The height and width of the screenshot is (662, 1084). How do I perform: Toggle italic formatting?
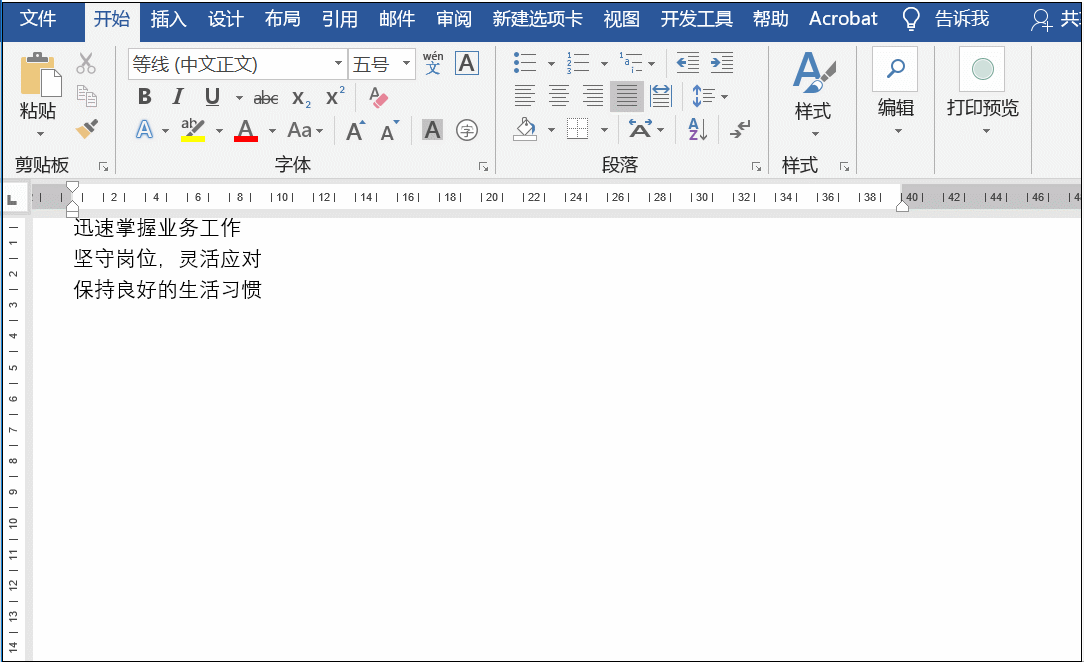click(x=178, y=97)
